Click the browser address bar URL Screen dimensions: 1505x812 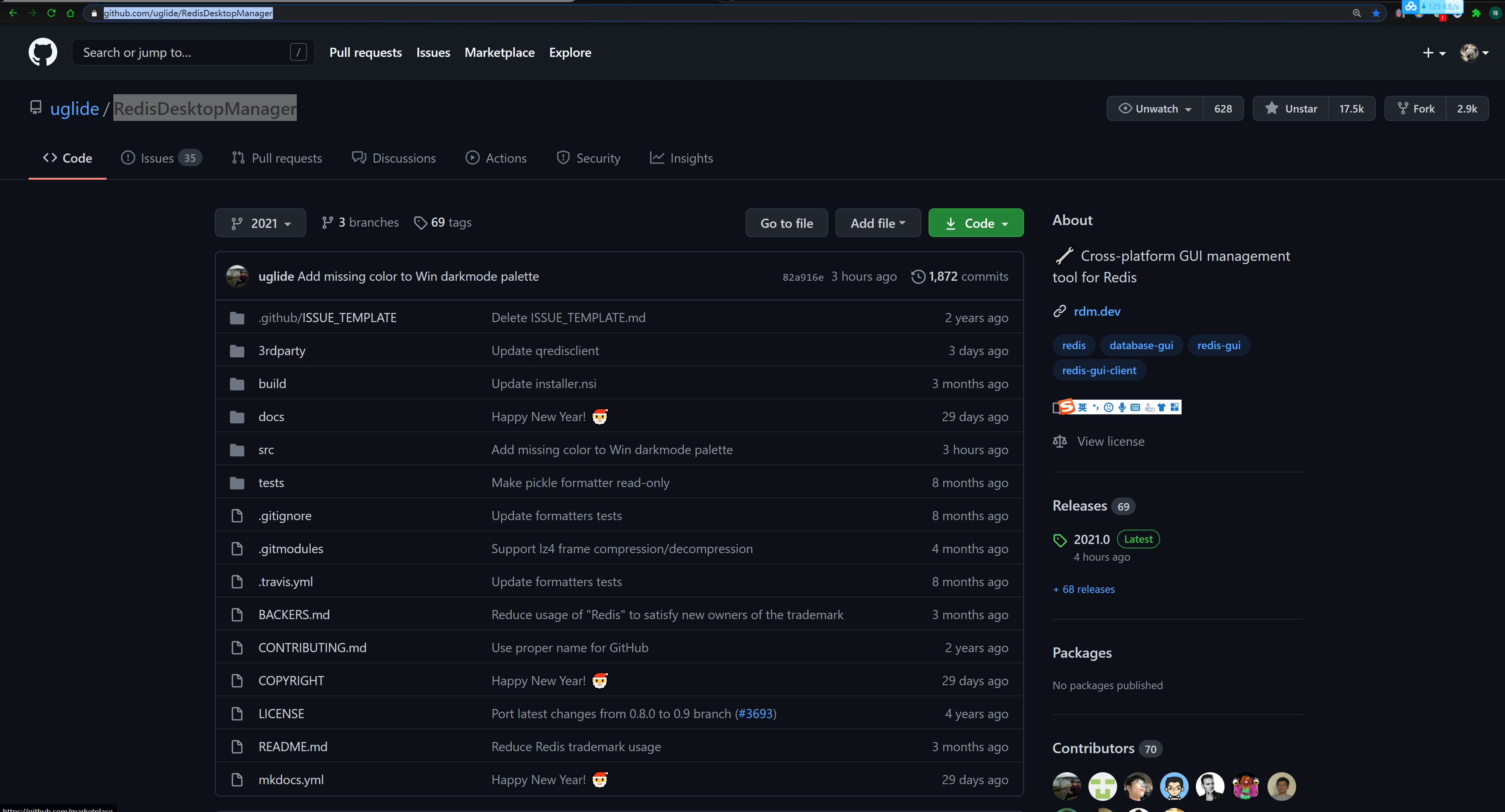[x=187, y=13]
